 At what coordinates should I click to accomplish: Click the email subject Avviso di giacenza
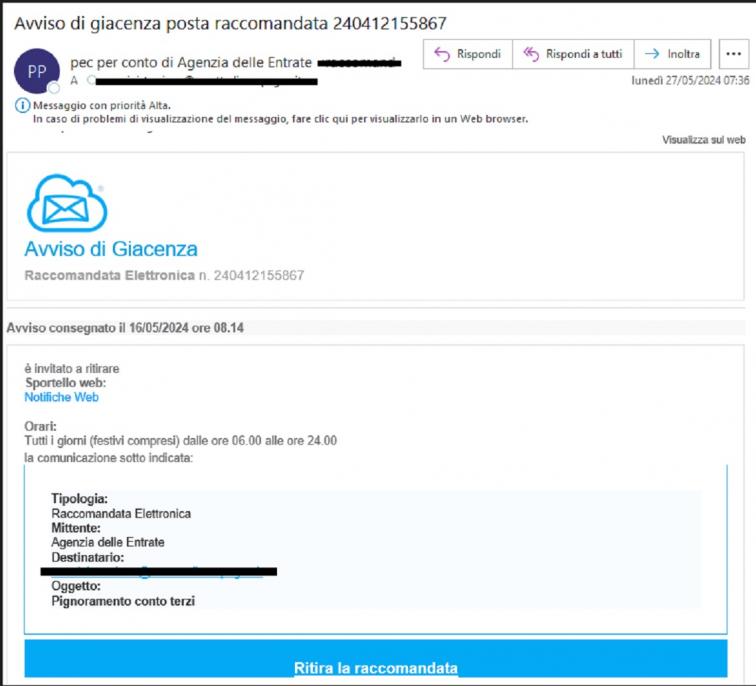230,22
